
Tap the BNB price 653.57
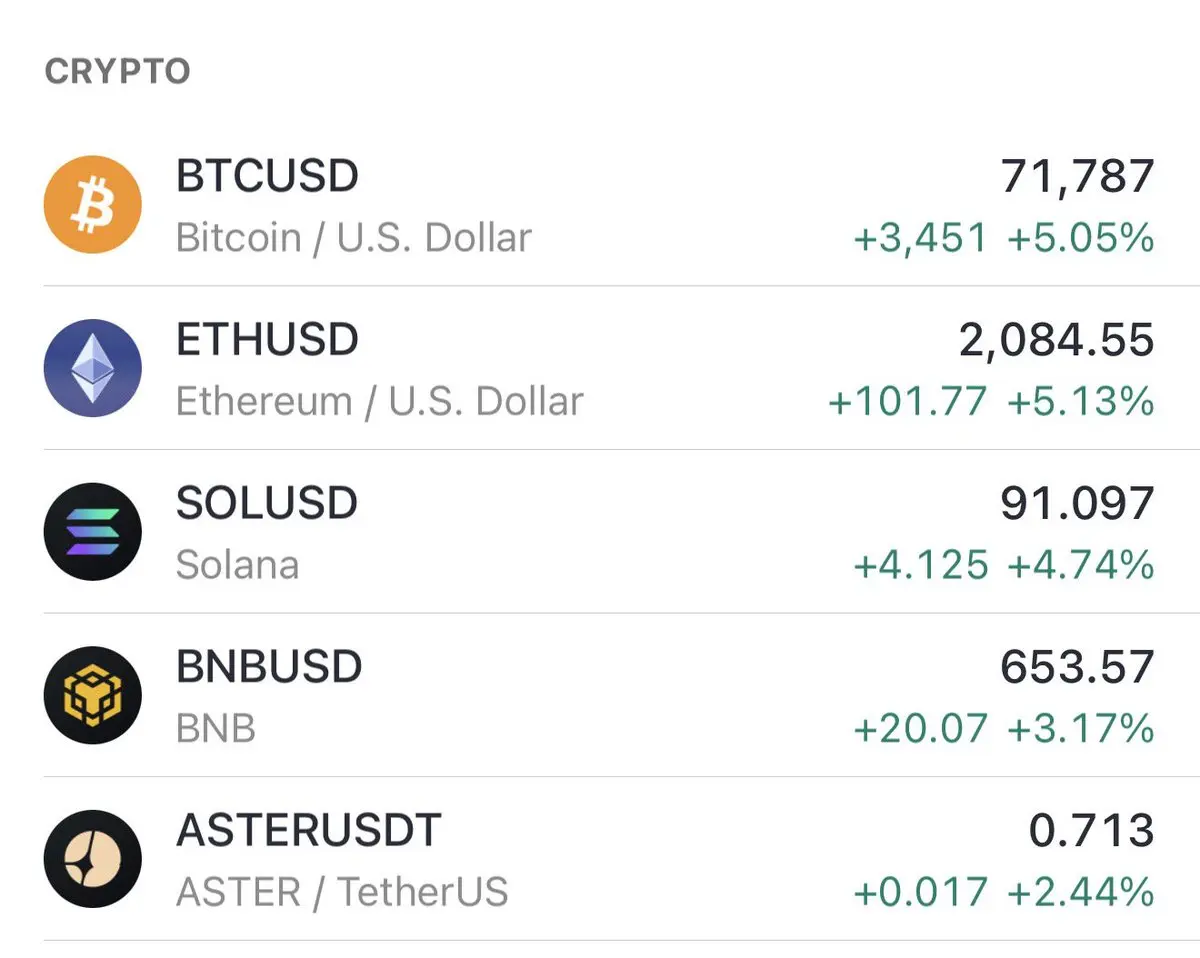[1077, 667]
